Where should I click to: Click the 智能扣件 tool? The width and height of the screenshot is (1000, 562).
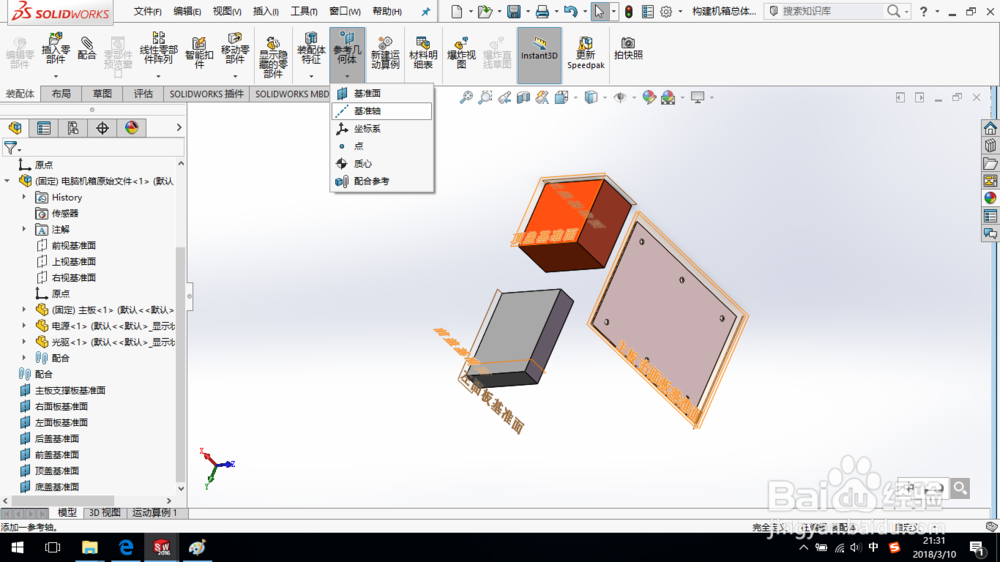[x=199, y=52]
